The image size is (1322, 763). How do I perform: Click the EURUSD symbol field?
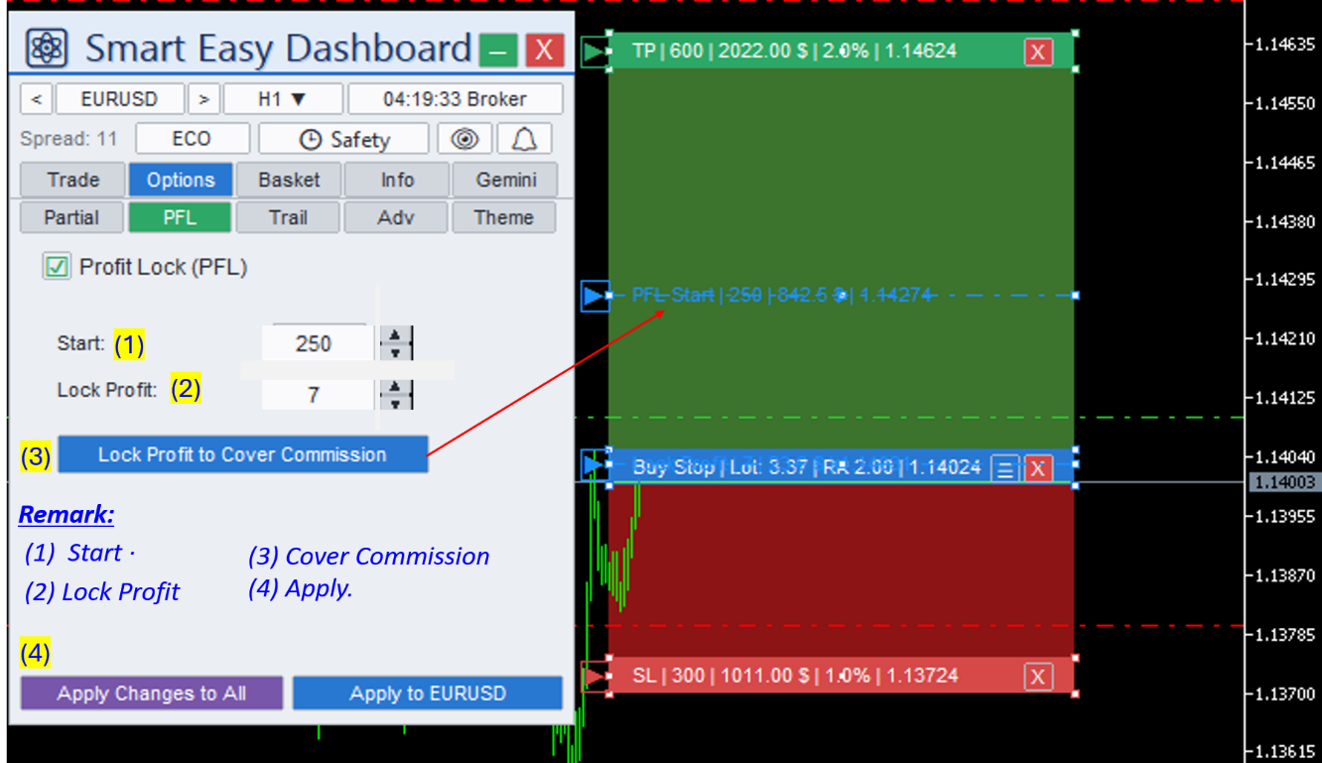point(120,99)
